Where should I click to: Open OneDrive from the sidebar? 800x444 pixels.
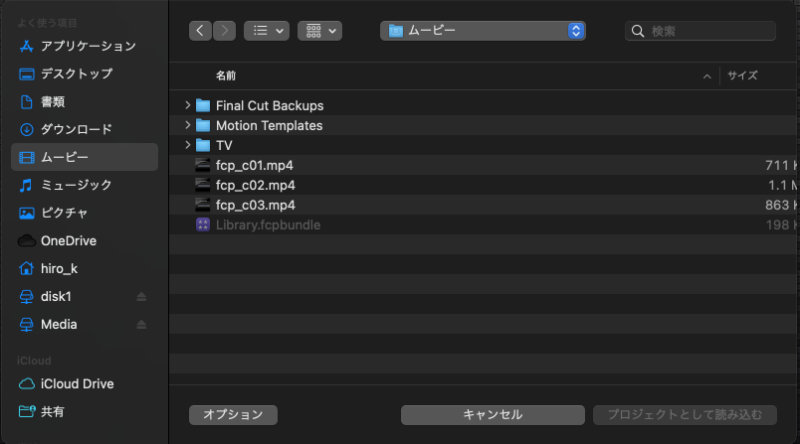point(68,241)
